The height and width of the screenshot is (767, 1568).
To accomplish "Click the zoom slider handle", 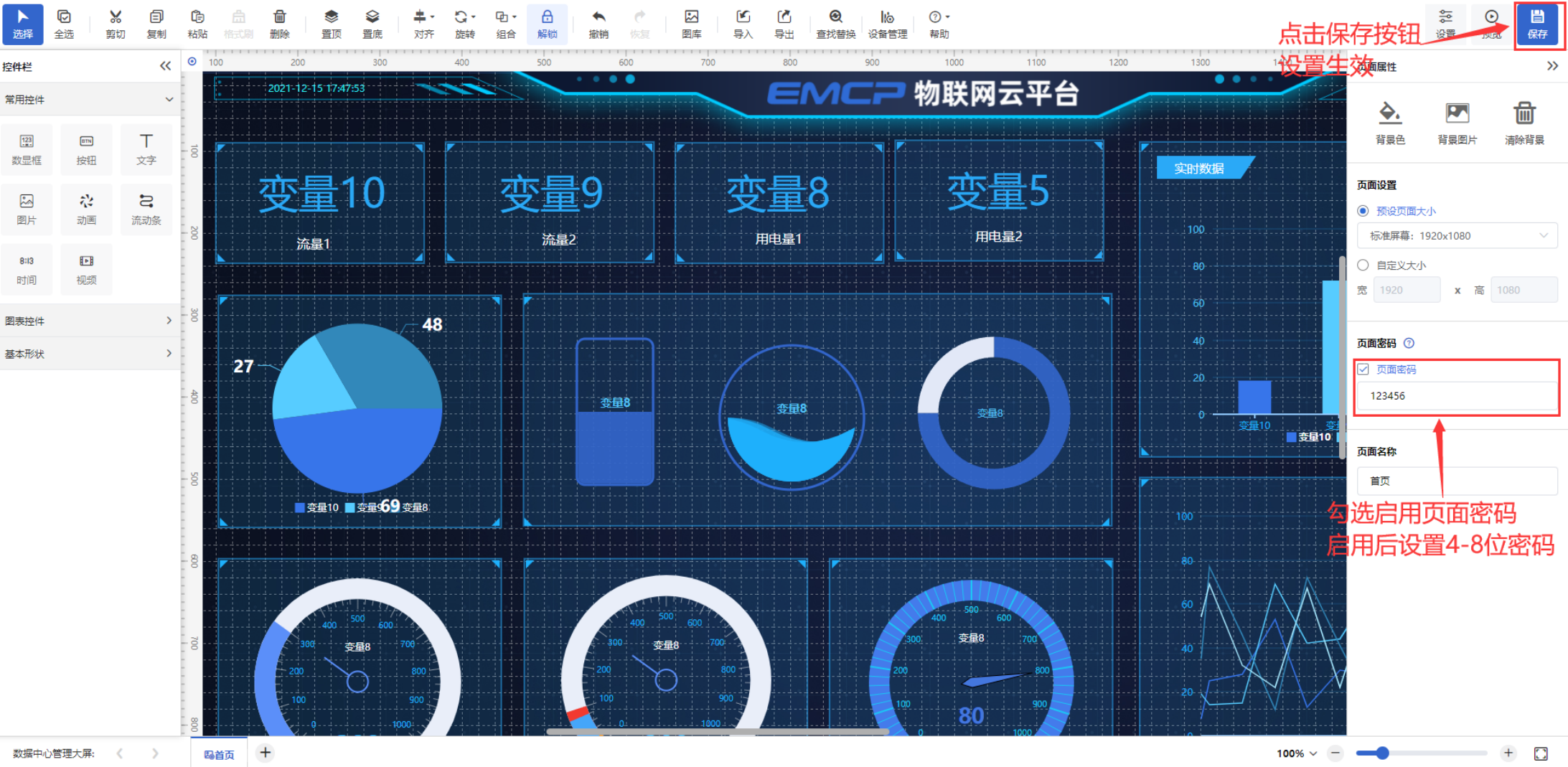I will pyautogui.click(x=1382, y=753).
